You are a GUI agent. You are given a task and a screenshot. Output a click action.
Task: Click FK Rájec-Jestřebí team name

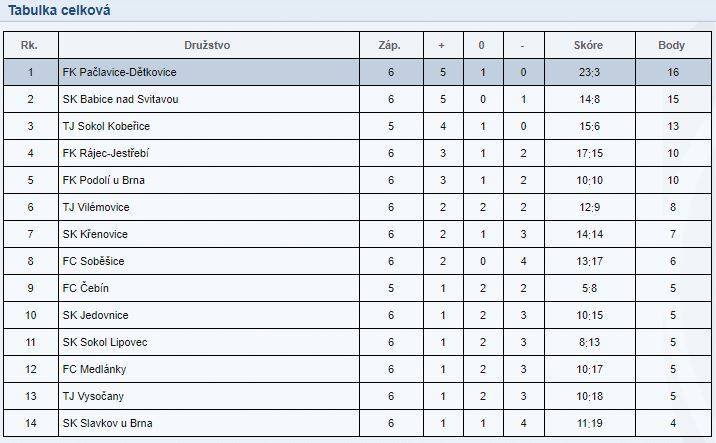click(x=105, y=153)
